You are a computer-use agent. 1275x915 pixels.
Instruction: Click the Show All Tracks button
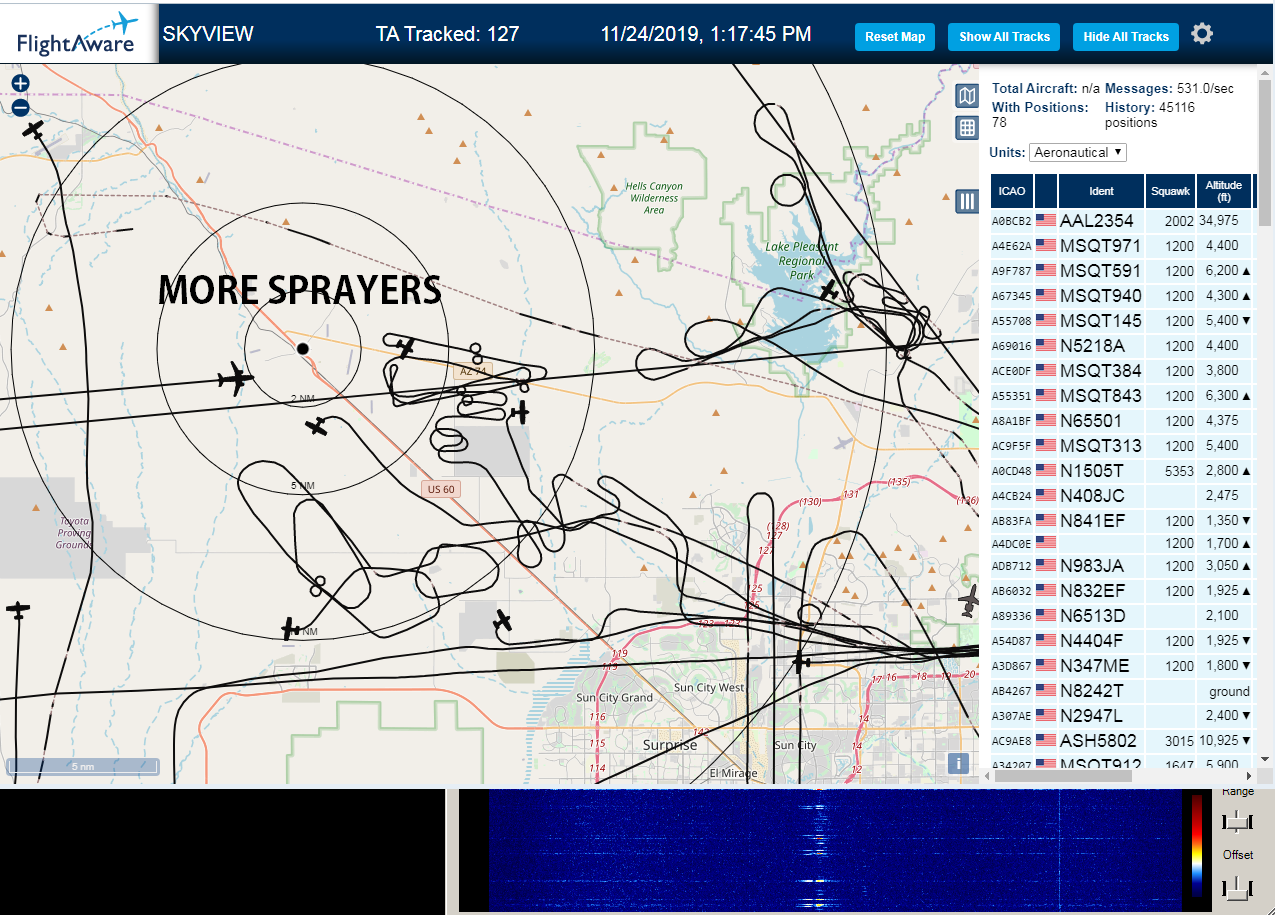pos(1004,37)
